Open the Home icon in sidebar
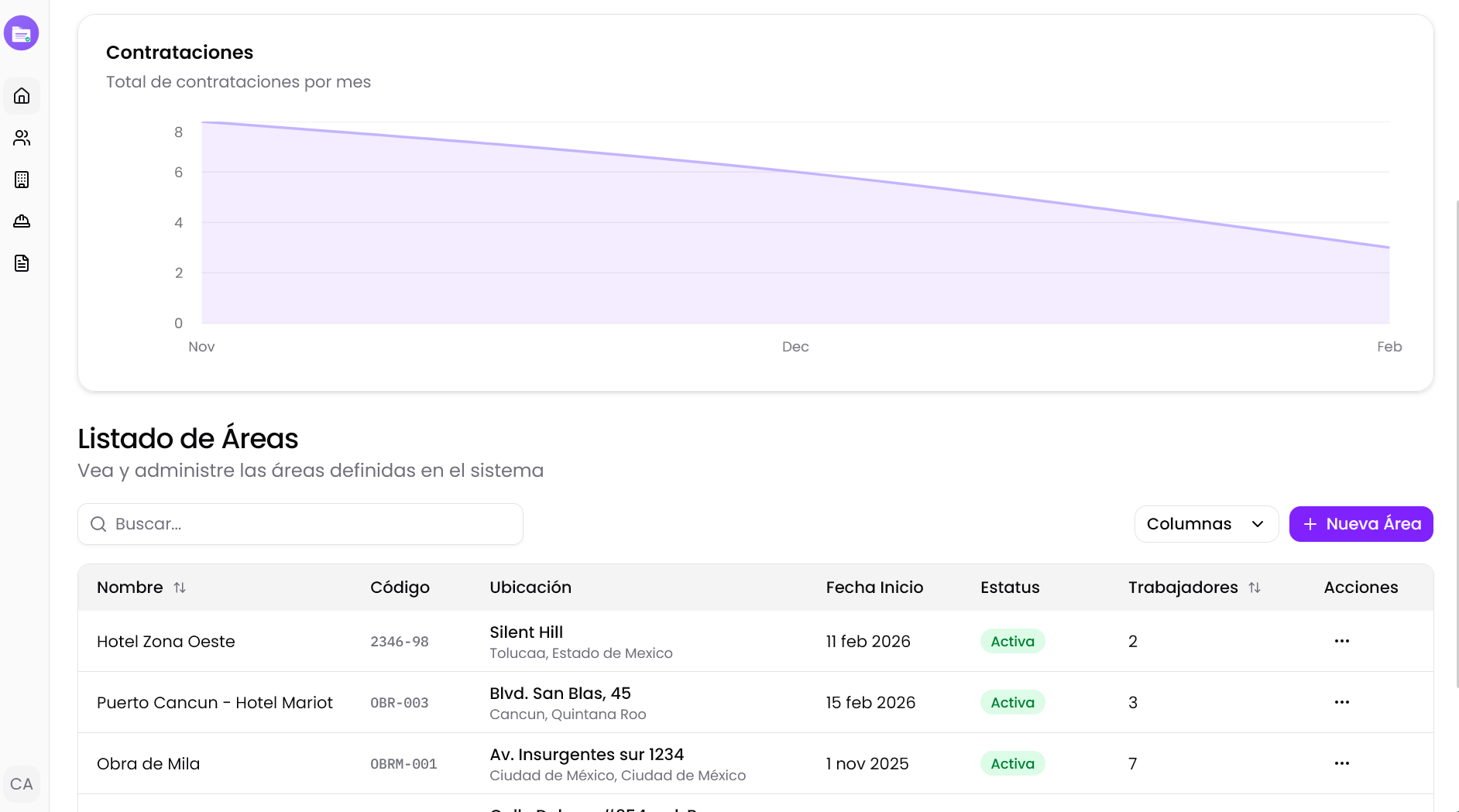The height and width of the screenshot is (812, 1459). click(x=22, y=96)
